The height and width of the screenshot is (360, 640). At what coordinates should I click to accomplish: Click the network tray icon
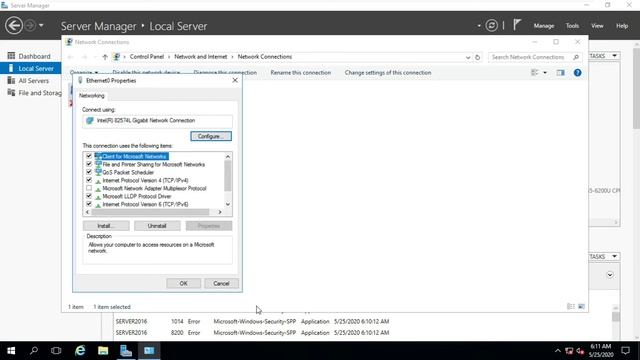[569, 351]
